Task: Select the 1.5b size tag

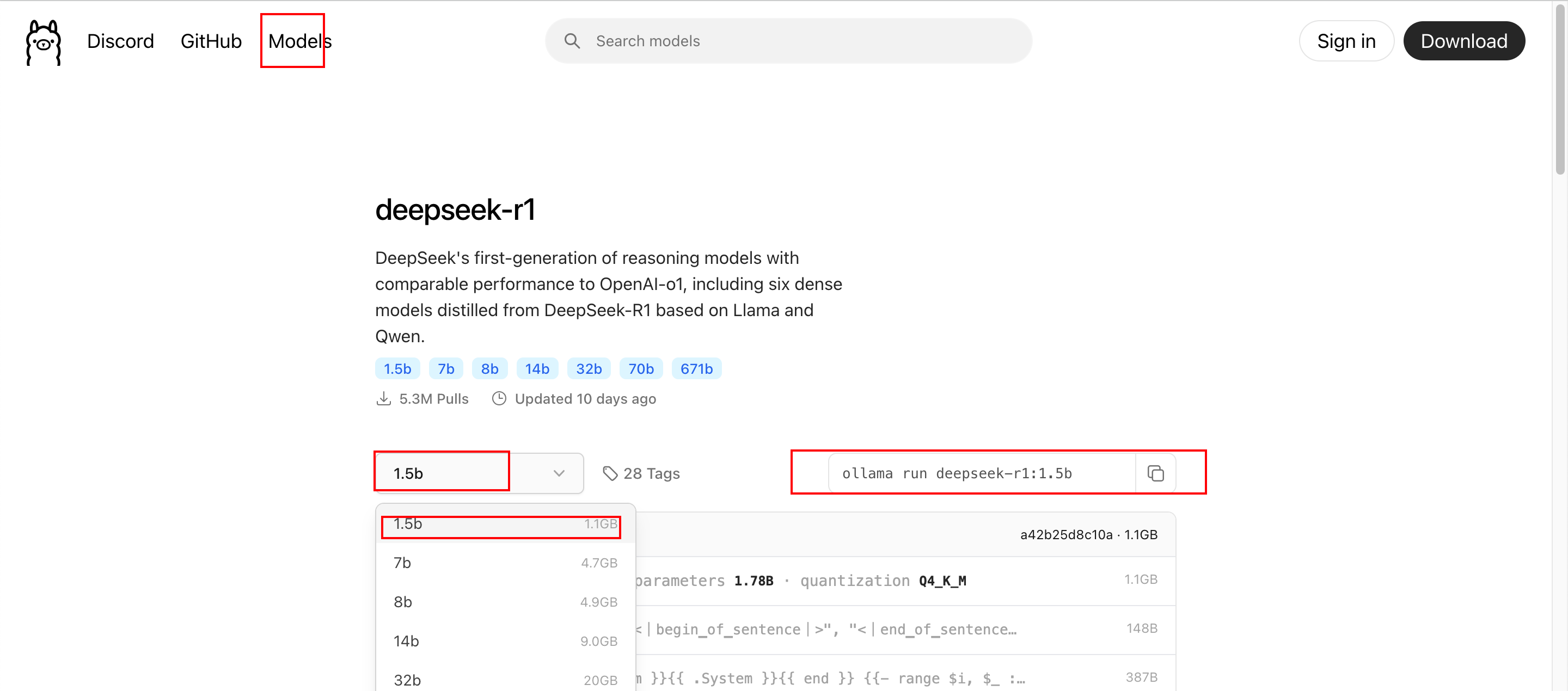Action: click(397, 368)
